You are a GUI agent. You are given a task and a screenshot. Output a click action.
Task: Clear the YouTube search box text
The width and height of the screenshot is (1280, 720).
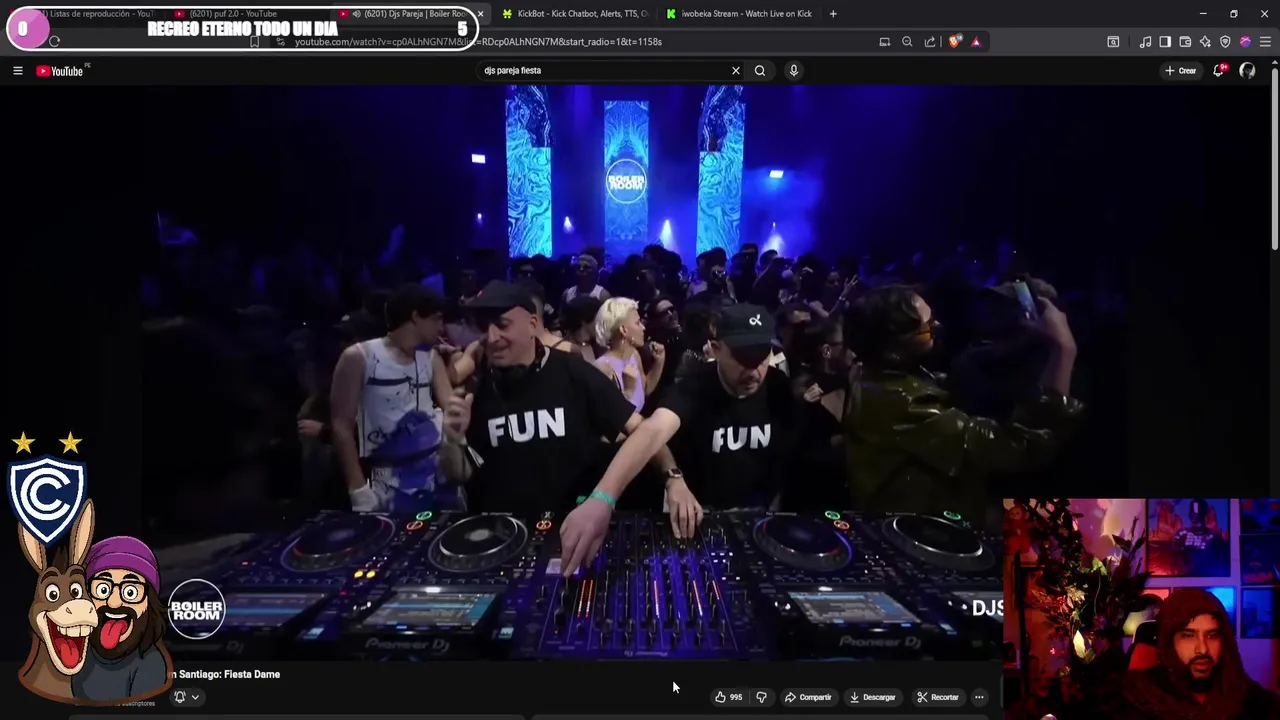736,71
